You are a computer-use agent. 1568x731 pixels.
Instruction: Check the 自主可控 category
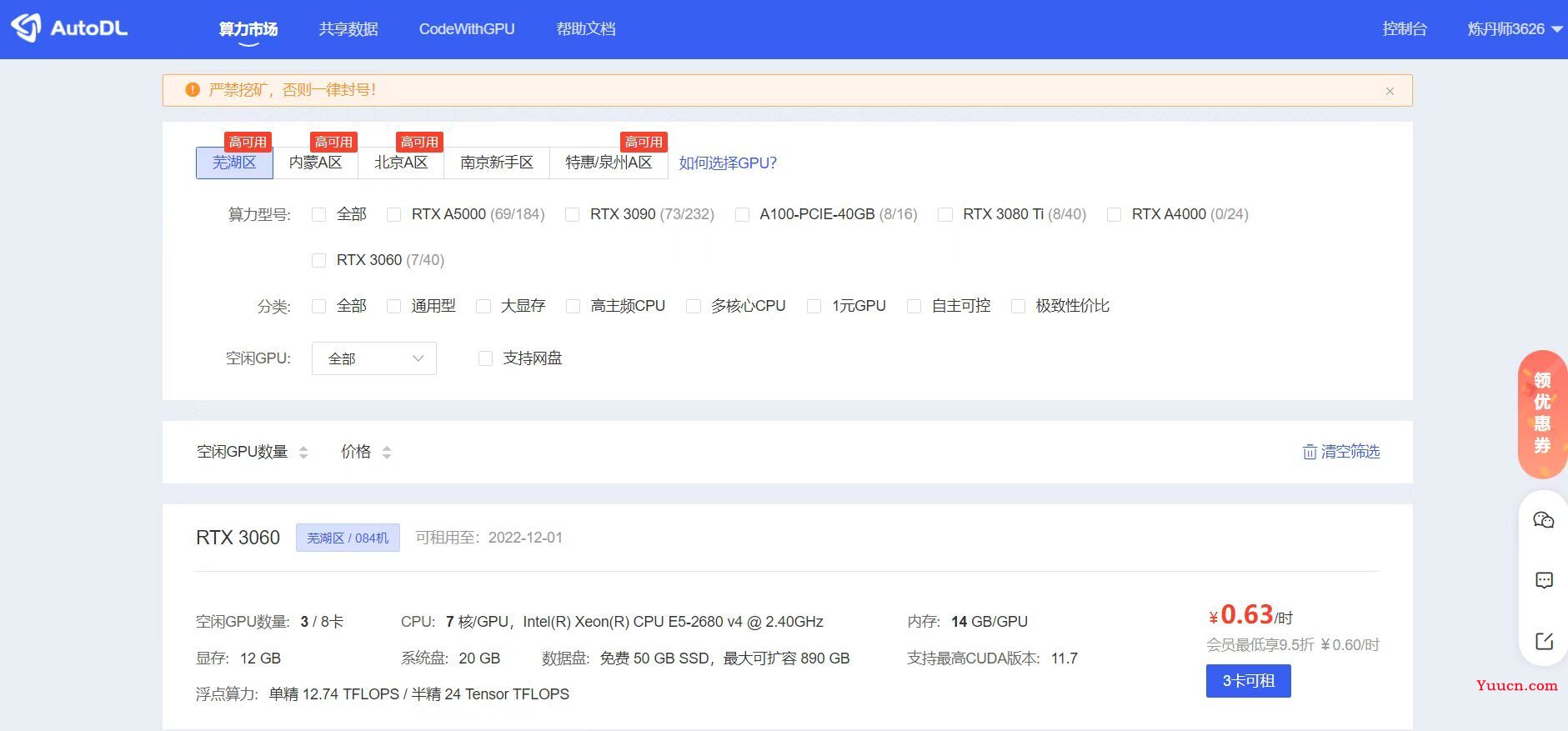point(914,306)
